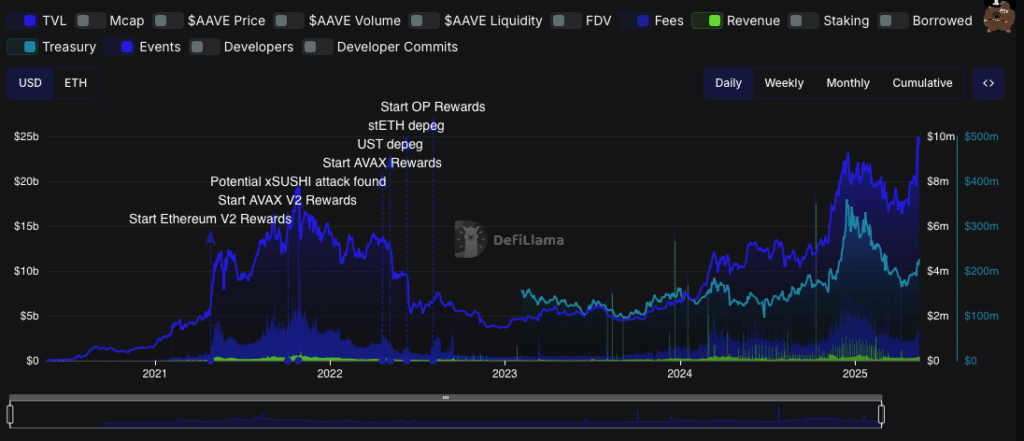
Task: Switch on $AAVE Liquidity toggle
Action: [424, 21]
